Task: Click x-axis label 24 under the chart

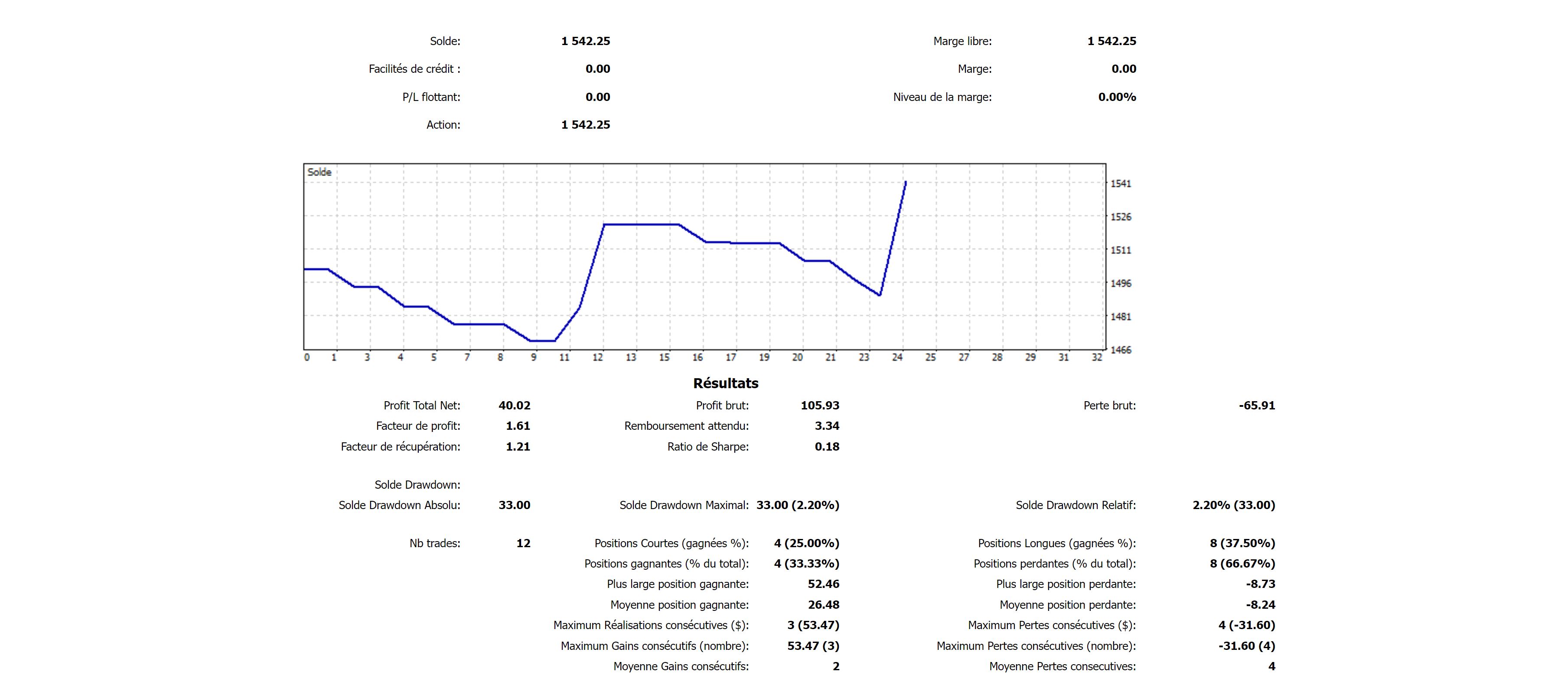Action: 897,358
